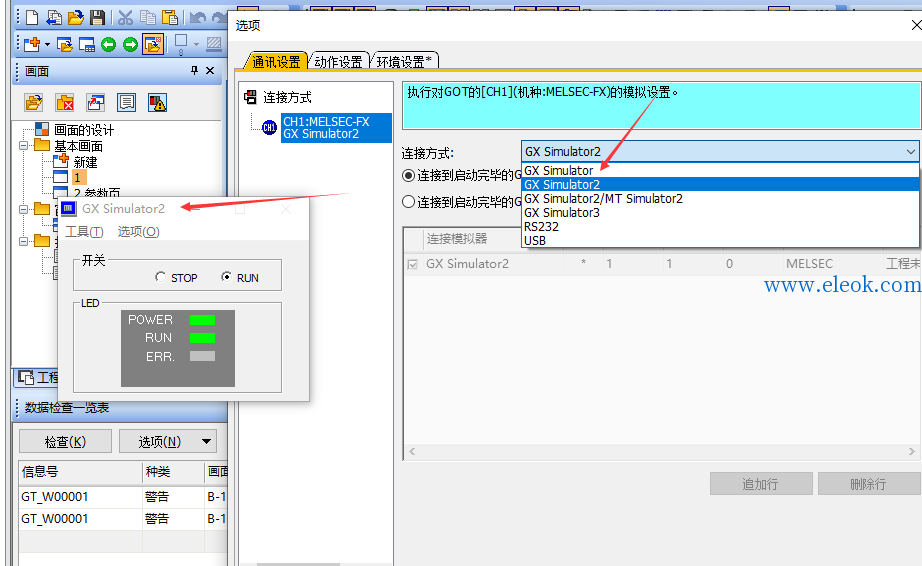Click the screen with grid table icon

(x=86, y=44)
